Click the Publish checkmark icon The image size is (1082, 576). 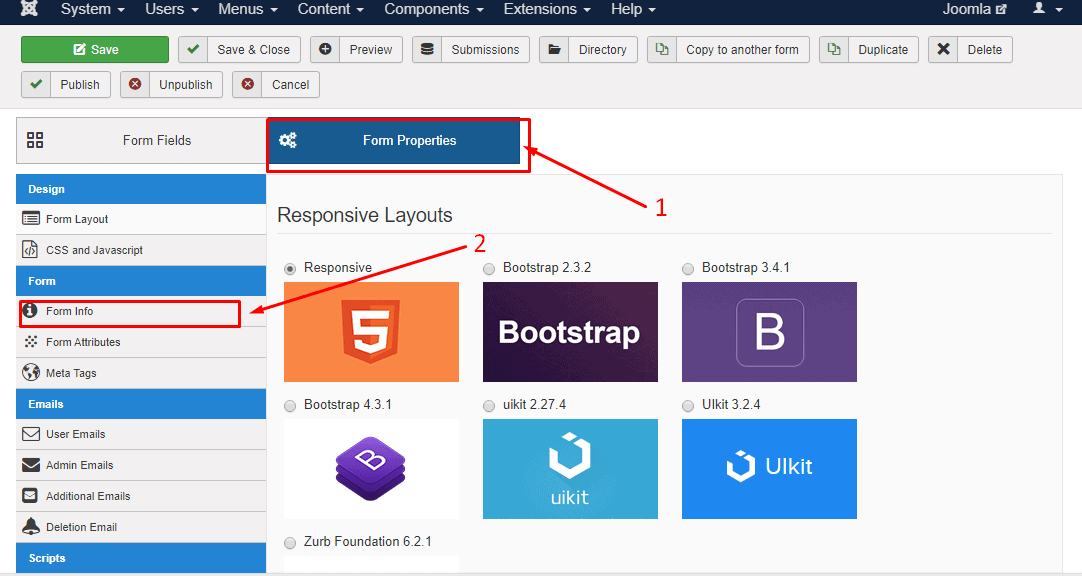pos(36,84)
